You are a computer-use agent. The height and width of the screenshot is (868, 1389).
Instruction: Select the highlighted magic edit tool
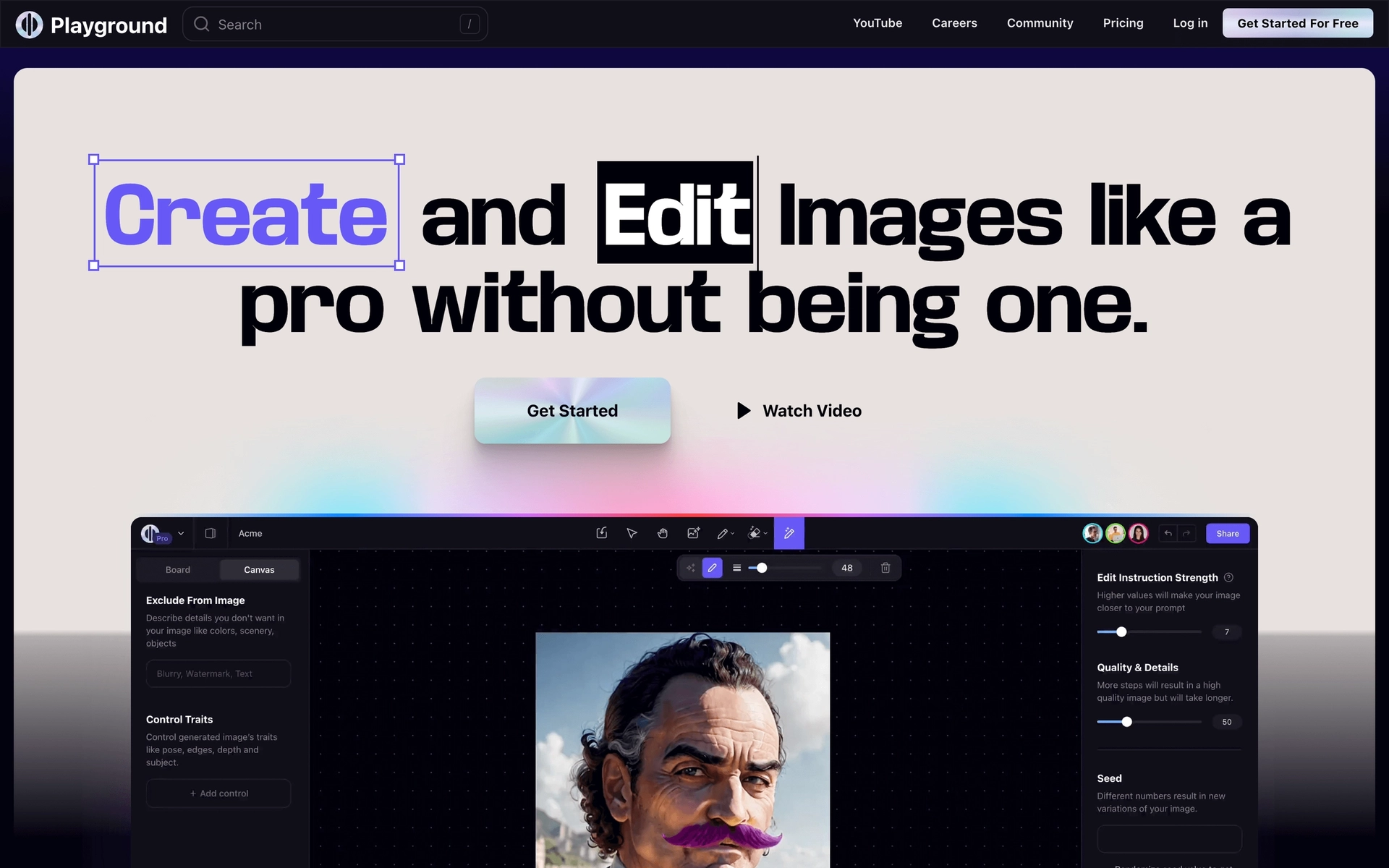(789, 533)
